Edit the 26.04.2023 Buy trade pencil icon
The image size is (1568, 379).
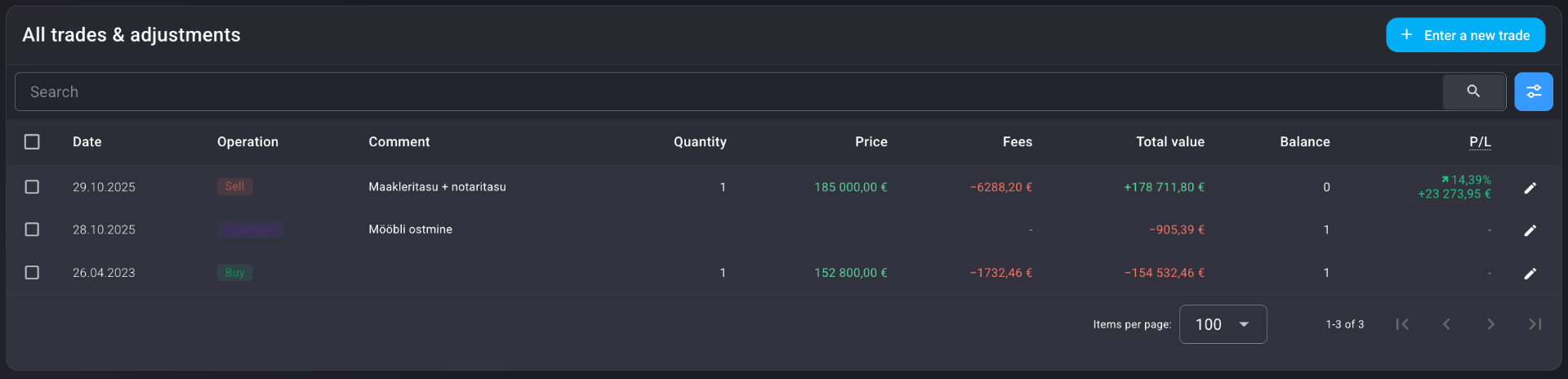point(1530,274)
